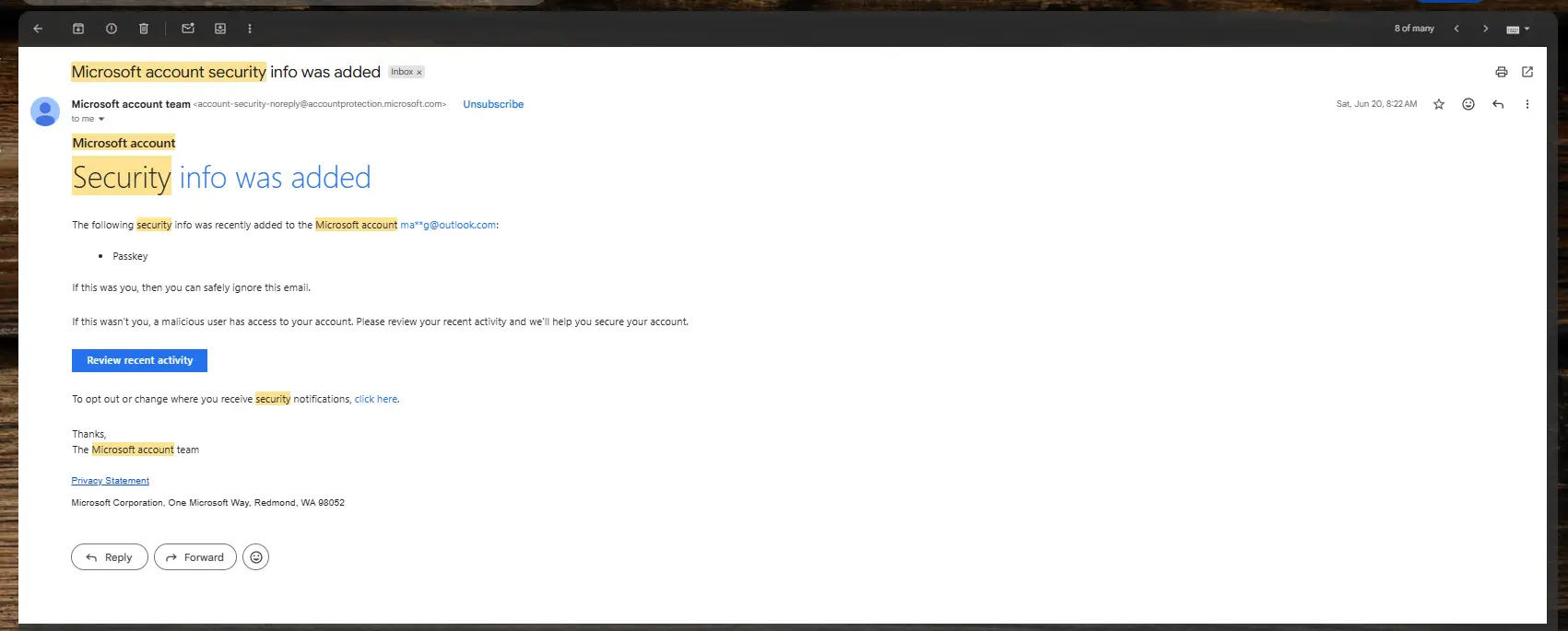Delete email using trash icon
The height and width of the screenshot is (631, 1568).
(x=144, y=29)
